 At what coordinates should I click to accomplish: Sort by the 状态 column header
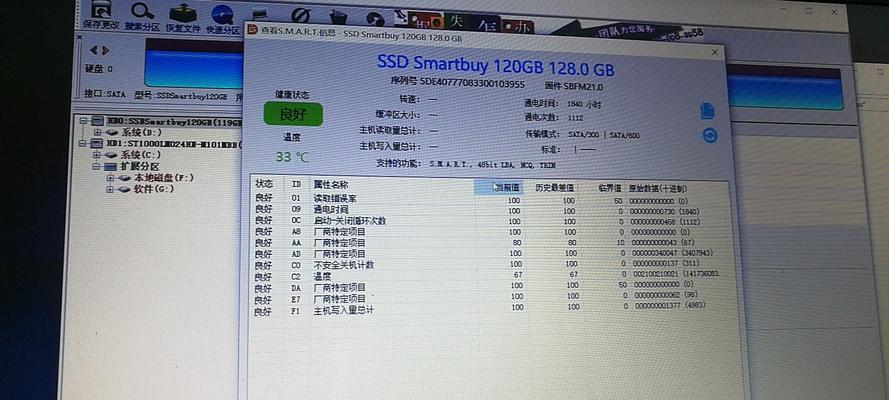(264, 184)
